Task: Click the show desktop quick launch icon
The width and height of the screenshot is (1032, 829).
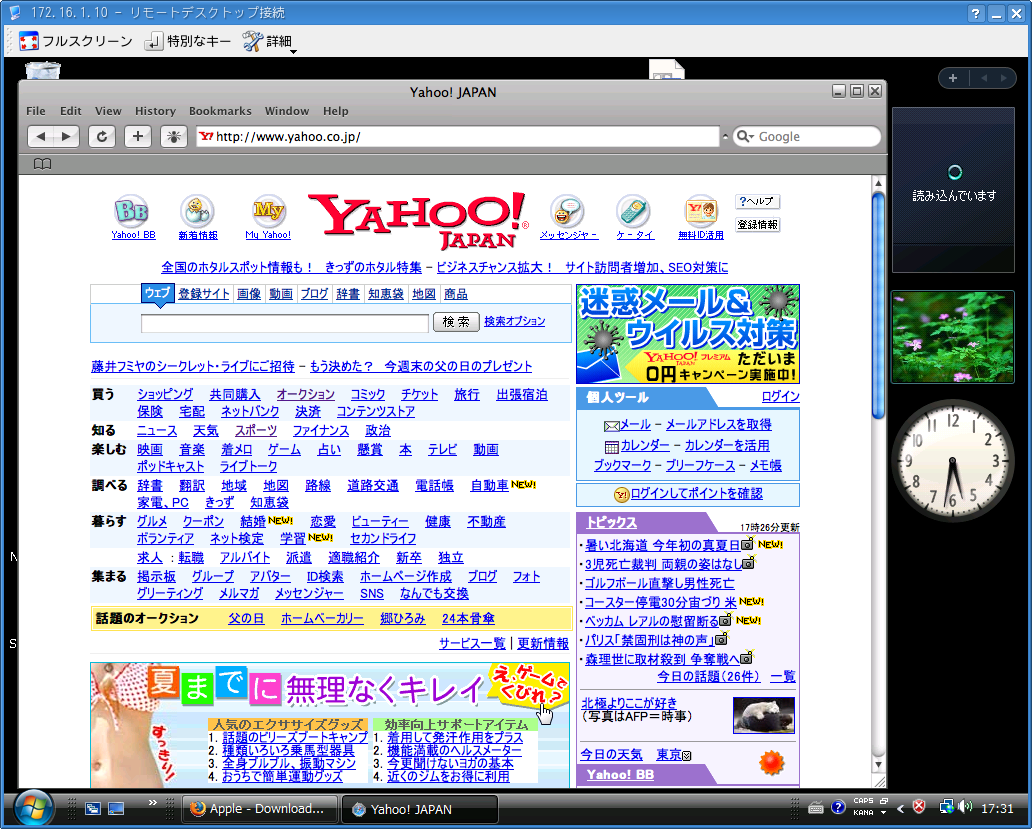Action: (116, 809)
